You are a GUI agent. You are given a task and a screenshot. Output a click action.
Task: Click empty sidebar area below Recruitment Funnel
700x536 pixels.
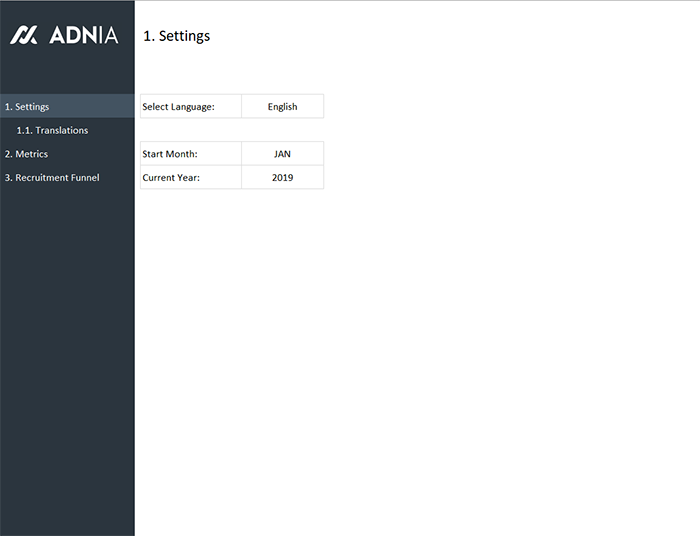(x=67, y=350)
